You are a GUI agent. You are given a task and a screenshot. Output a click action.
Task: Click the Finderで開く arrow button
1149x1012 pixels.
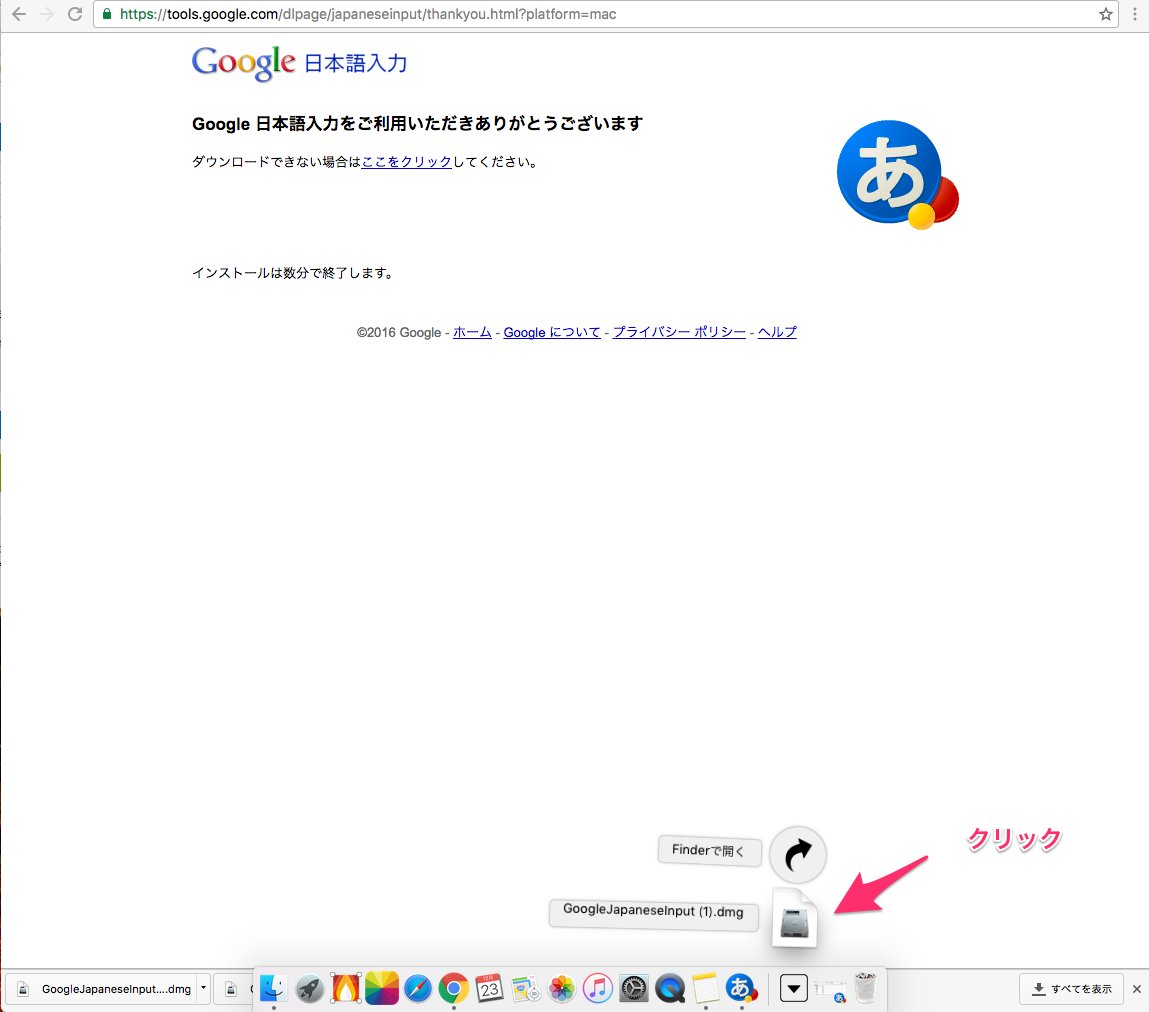point(798,854)
